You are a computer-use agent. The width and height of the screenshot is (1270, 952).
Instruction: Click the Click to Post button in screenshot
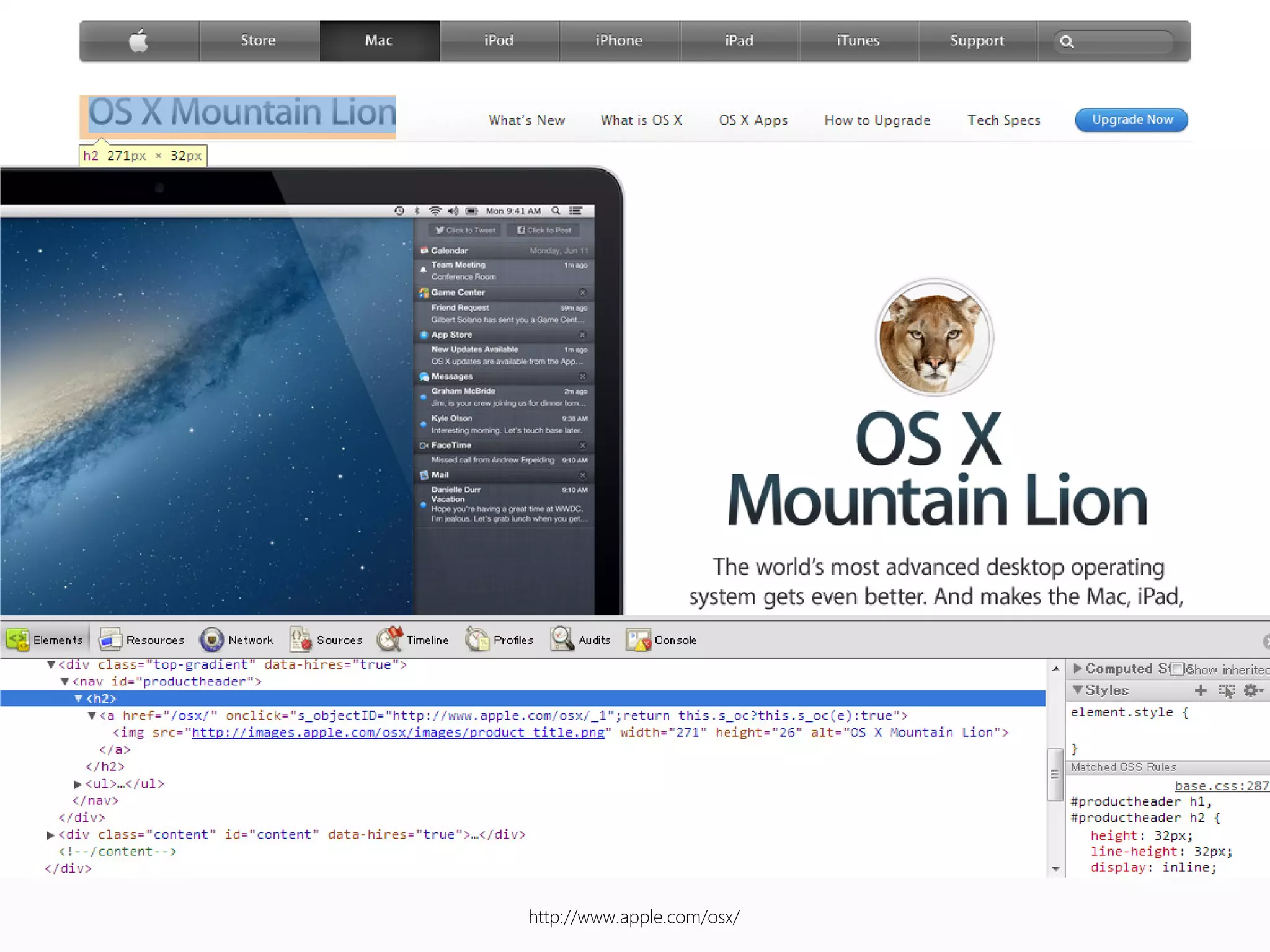544,230
